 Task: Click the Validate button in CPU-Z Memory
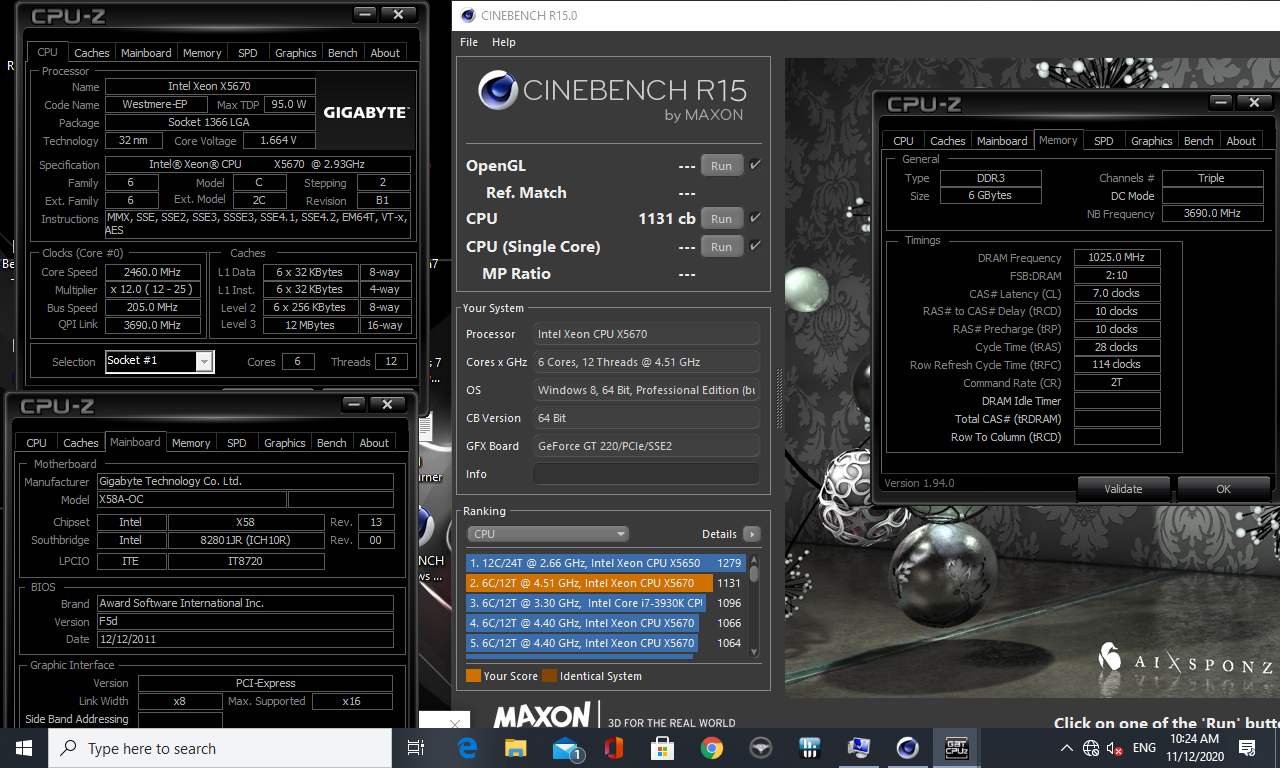[1123, 489]
